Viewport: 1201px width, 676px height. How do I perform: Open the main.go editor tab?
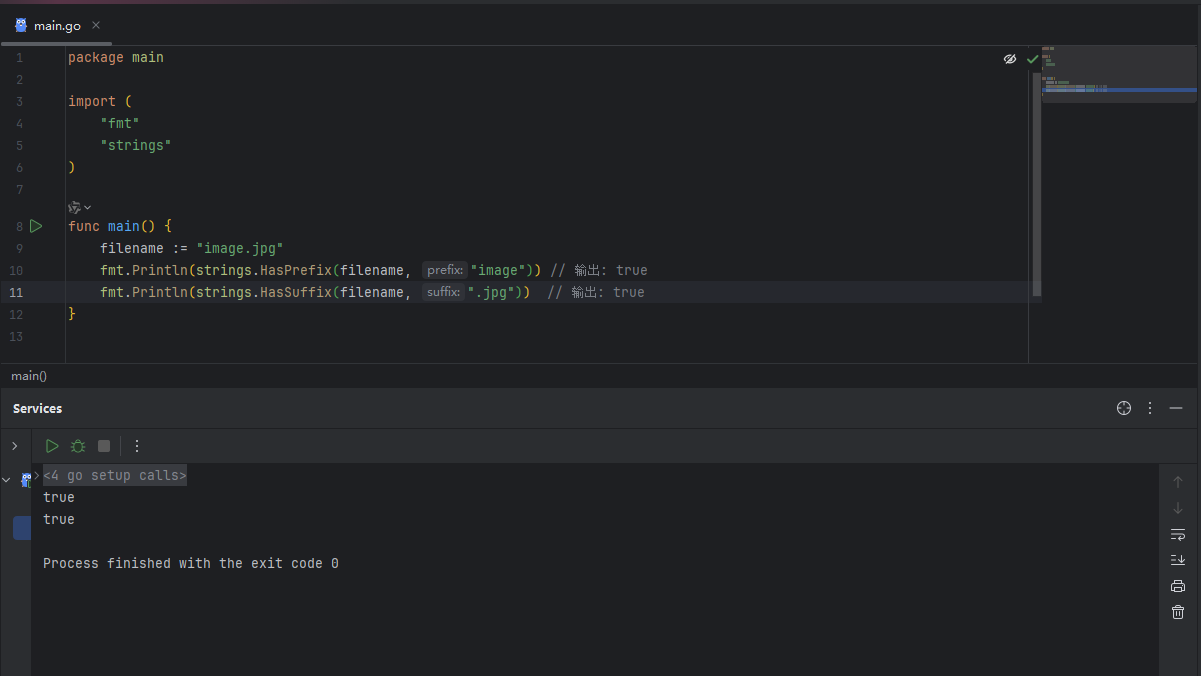[57, 26]
